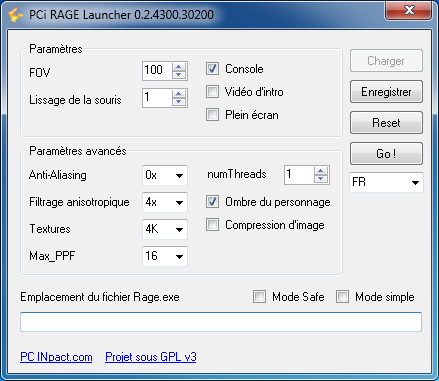Screen dimensions: 439x381
Task: Close the PCi RAGE Launcher window
Action: 409,10
